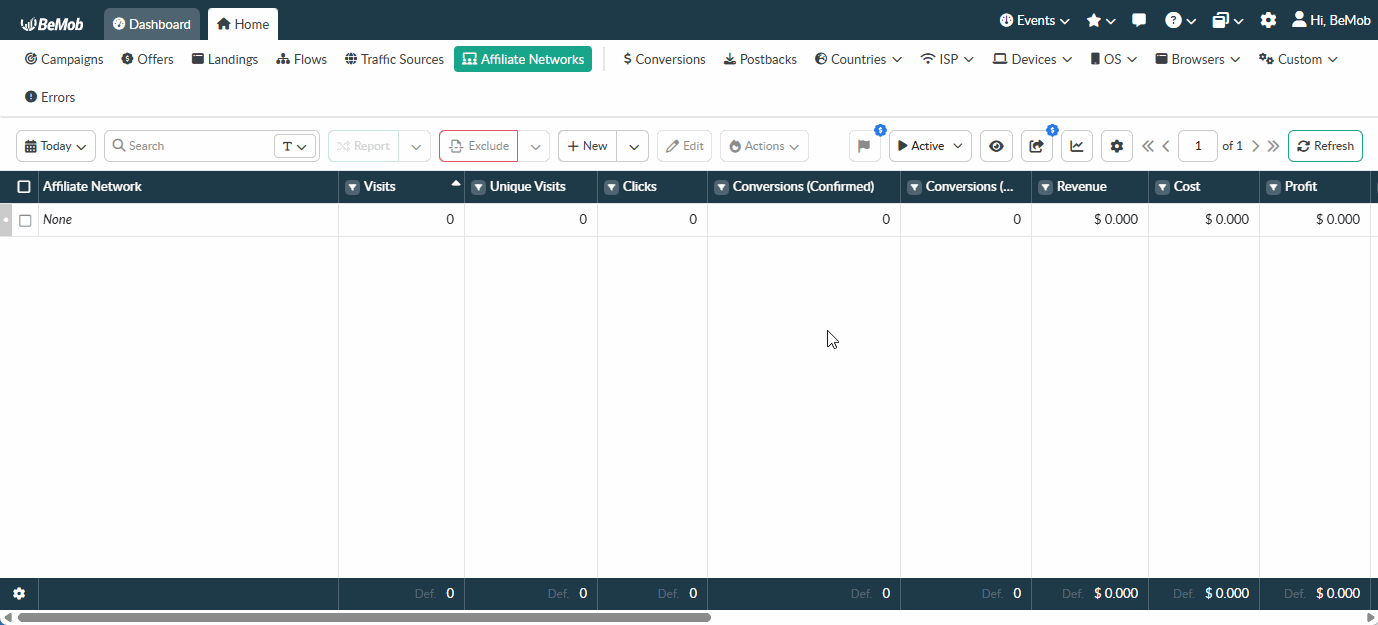
Task: Click the Edit button
Action: [684, 146]
